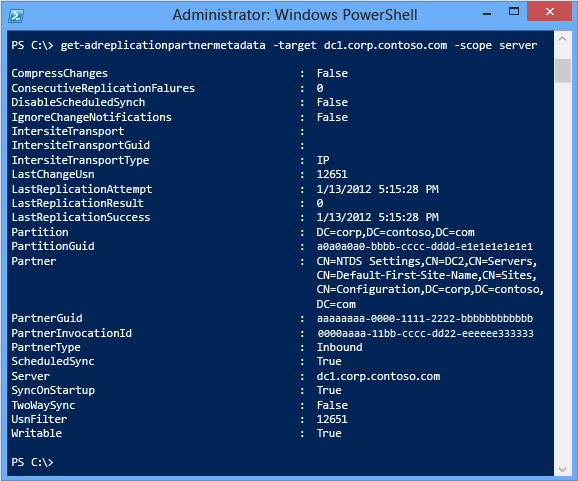Click the 'ConsecutiveReplicationFalures' property name

pos(103,88)
